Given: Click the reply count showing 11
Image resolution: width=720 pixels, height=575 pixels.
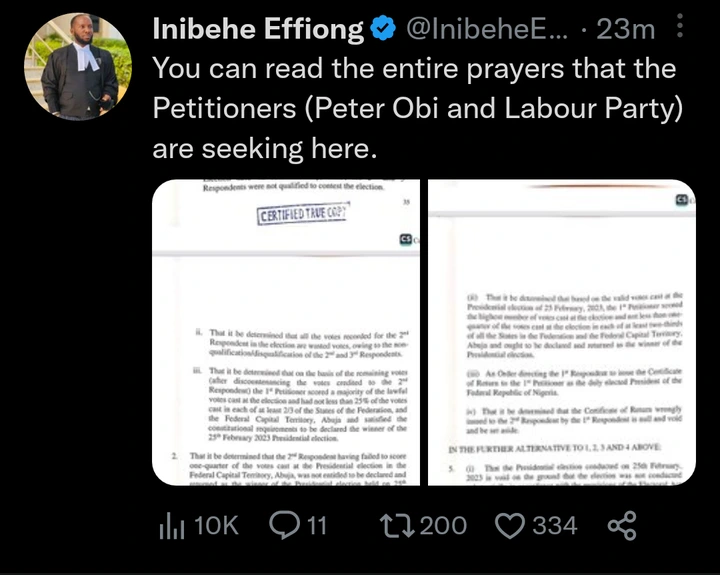Looking at the screenshot, I should tap(317, 525).
